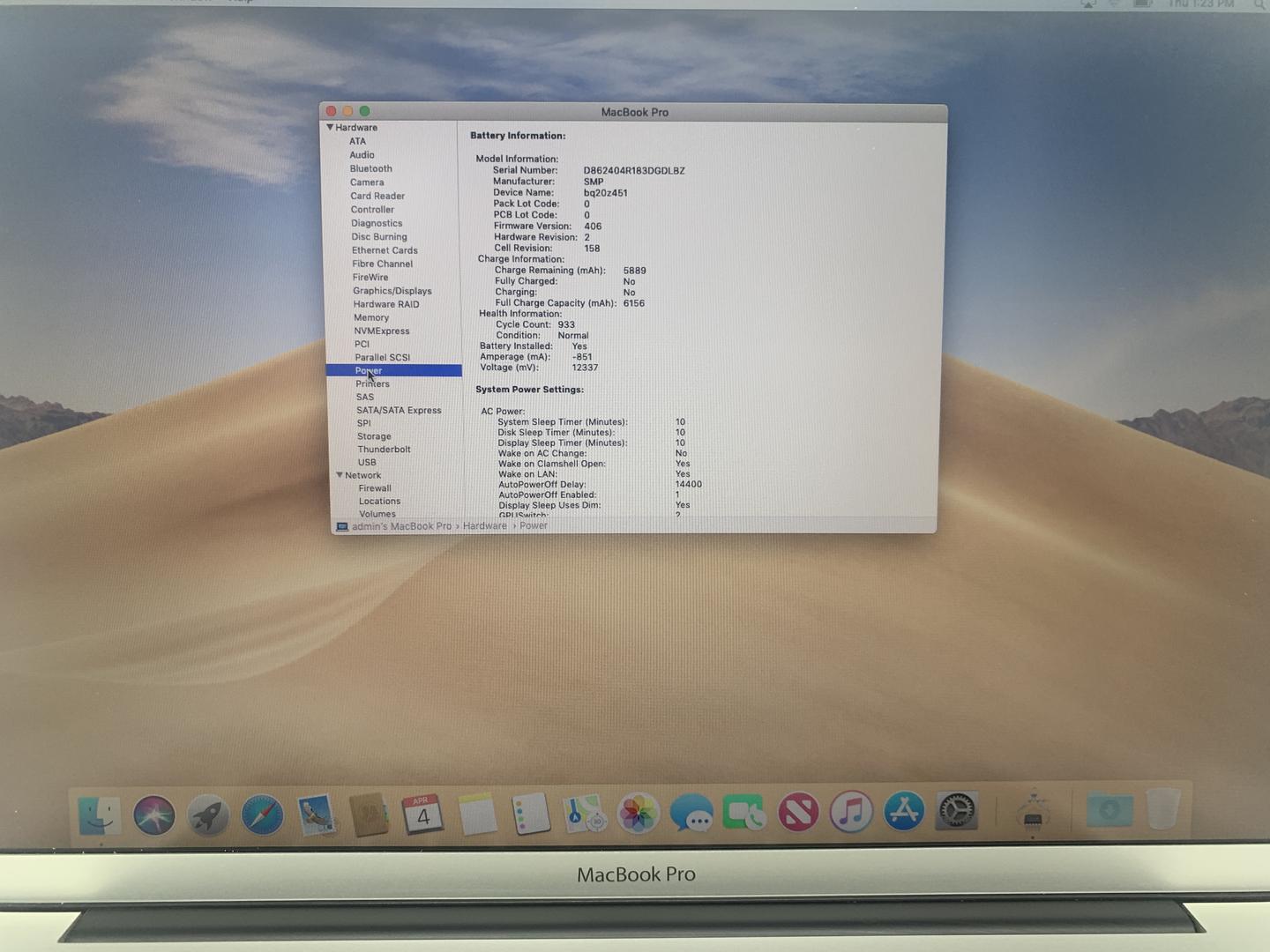This screenshot has width=1270, height=952.
Task: Select Controller in sidebar
Action: pos(372,210)
